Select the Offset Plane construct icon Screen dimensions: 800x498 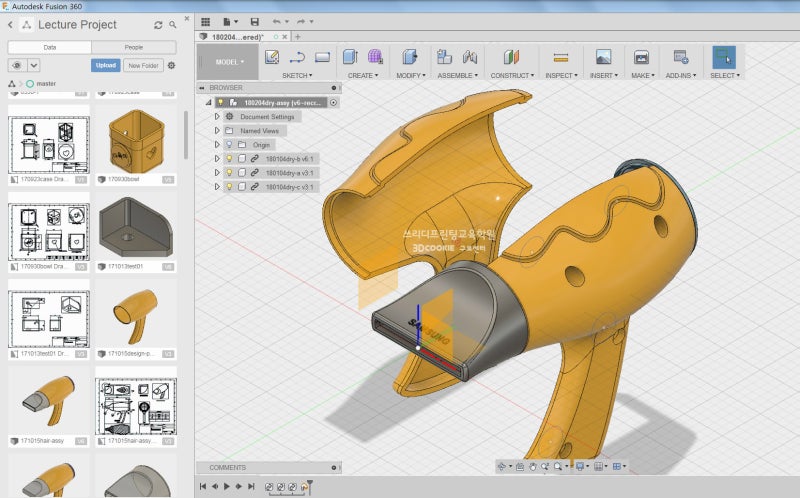point(511,57)
